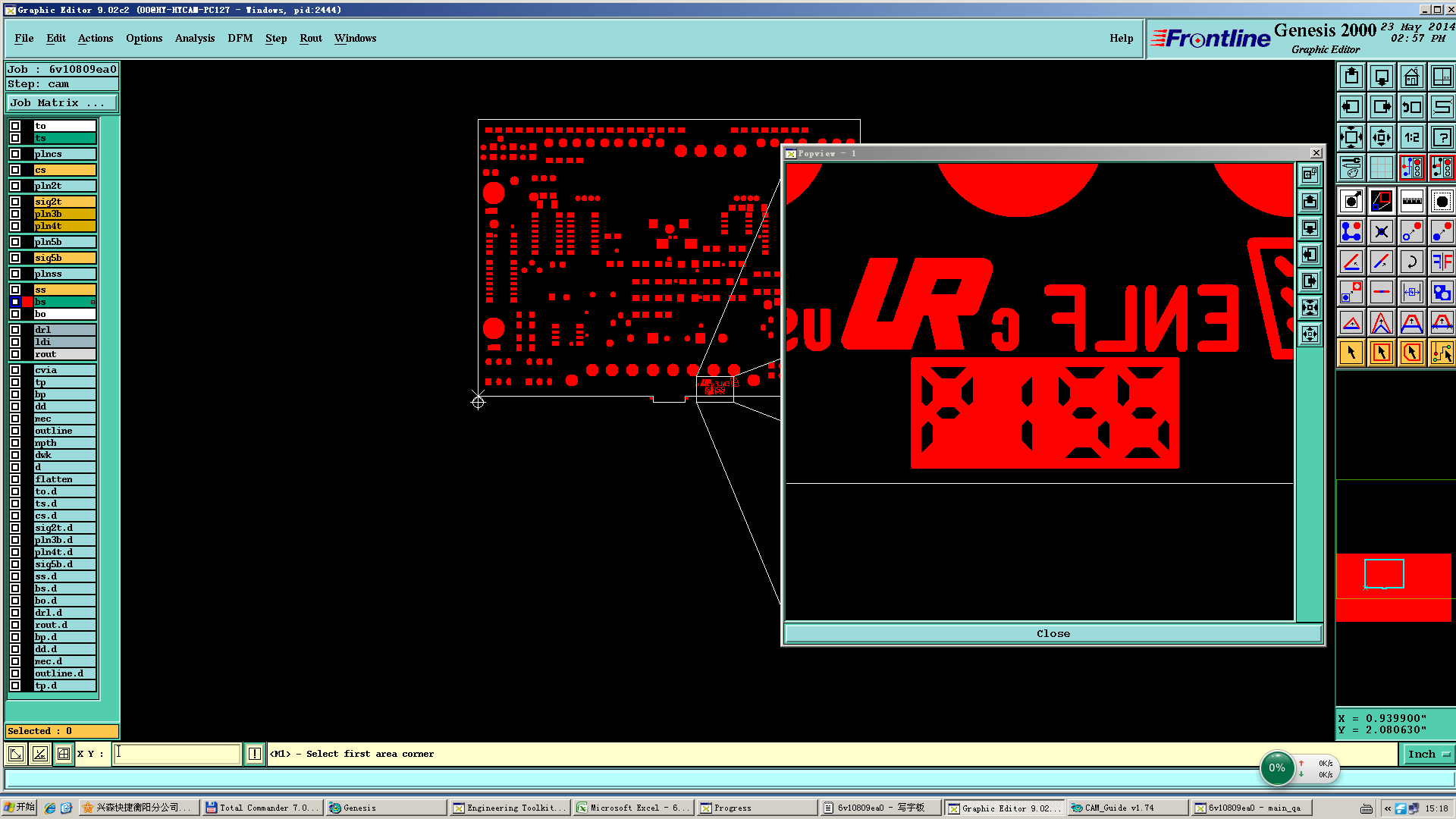Toggle the checkbox for layer outline
This screenshot has width=1456, height=819.
pos(15,431)
